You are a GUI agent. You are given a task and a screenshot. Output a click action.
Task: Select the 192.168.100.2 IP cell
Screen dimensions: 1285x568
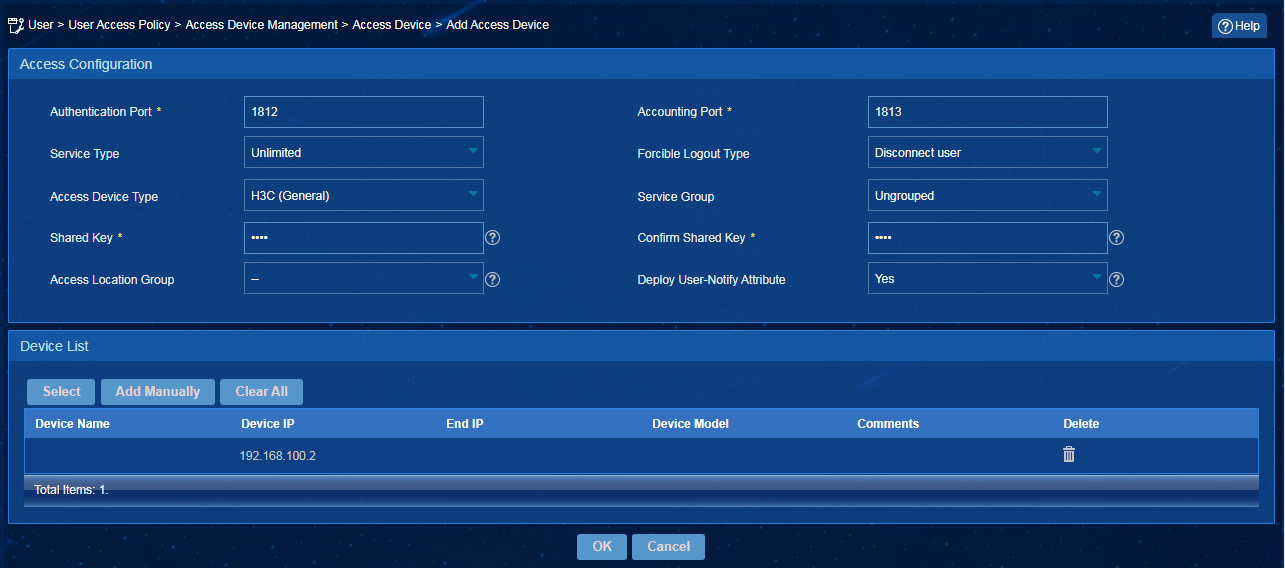pos(277,456)
